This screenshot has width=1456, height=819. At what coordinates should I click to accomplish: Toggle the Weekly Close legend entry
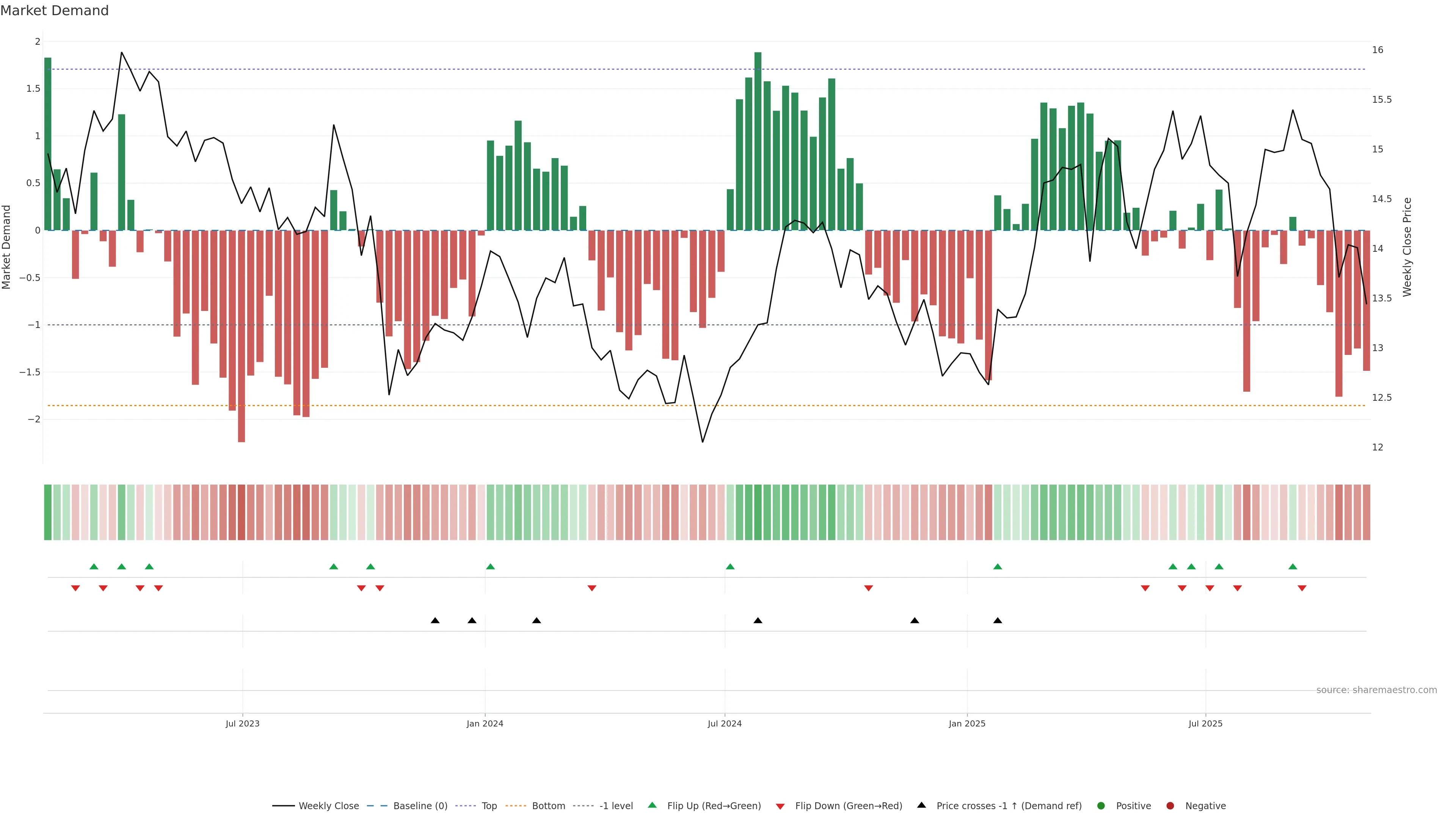(328, 806)
